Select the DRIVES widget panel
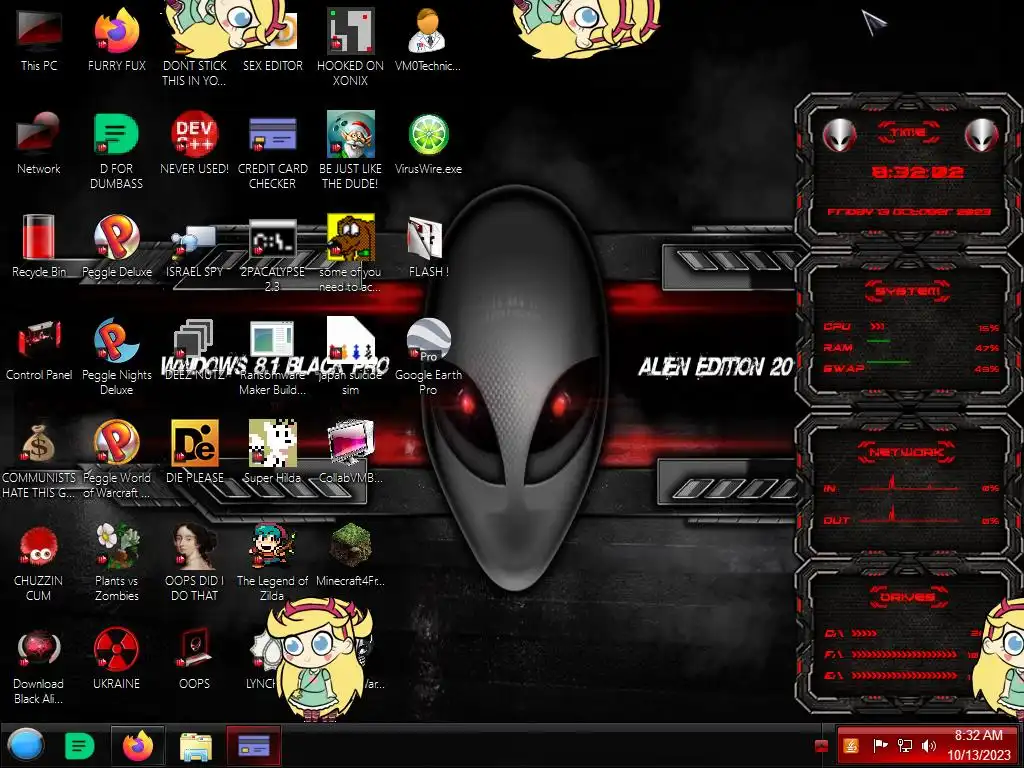The width and height of the screenshot is (1024, 768). click(x=908, y=637)
